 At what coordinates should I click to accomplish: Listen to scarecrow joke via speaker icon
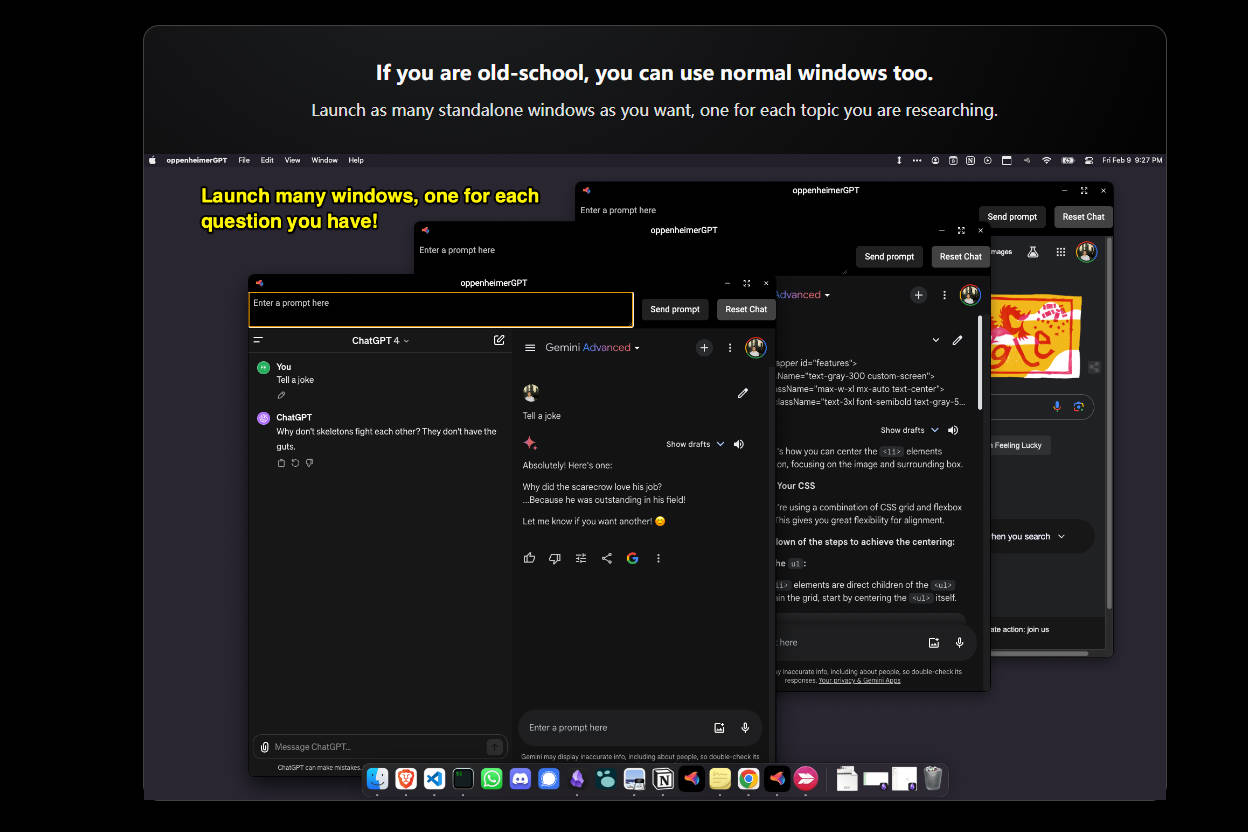pyautogui.click(x=739, y=444)
